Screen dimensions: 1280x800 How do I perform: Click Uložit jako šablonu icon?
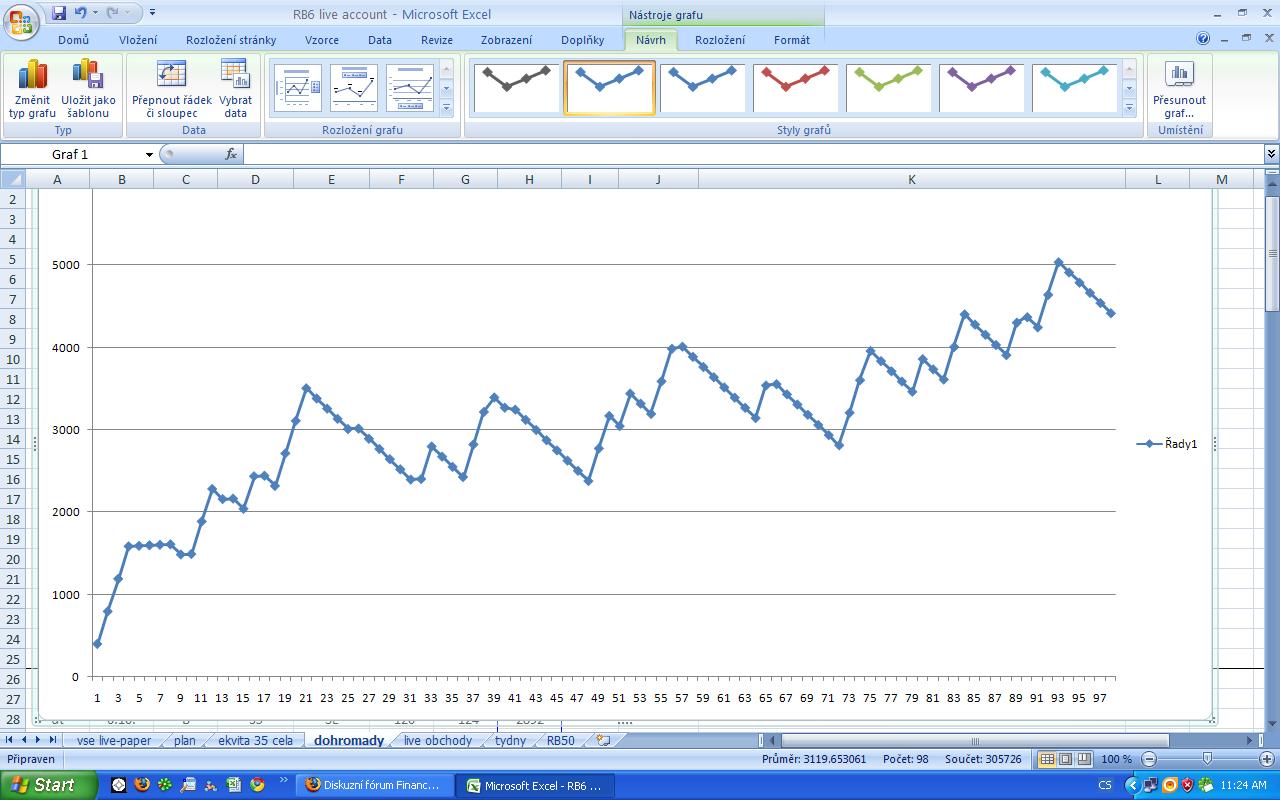(88, 89)
